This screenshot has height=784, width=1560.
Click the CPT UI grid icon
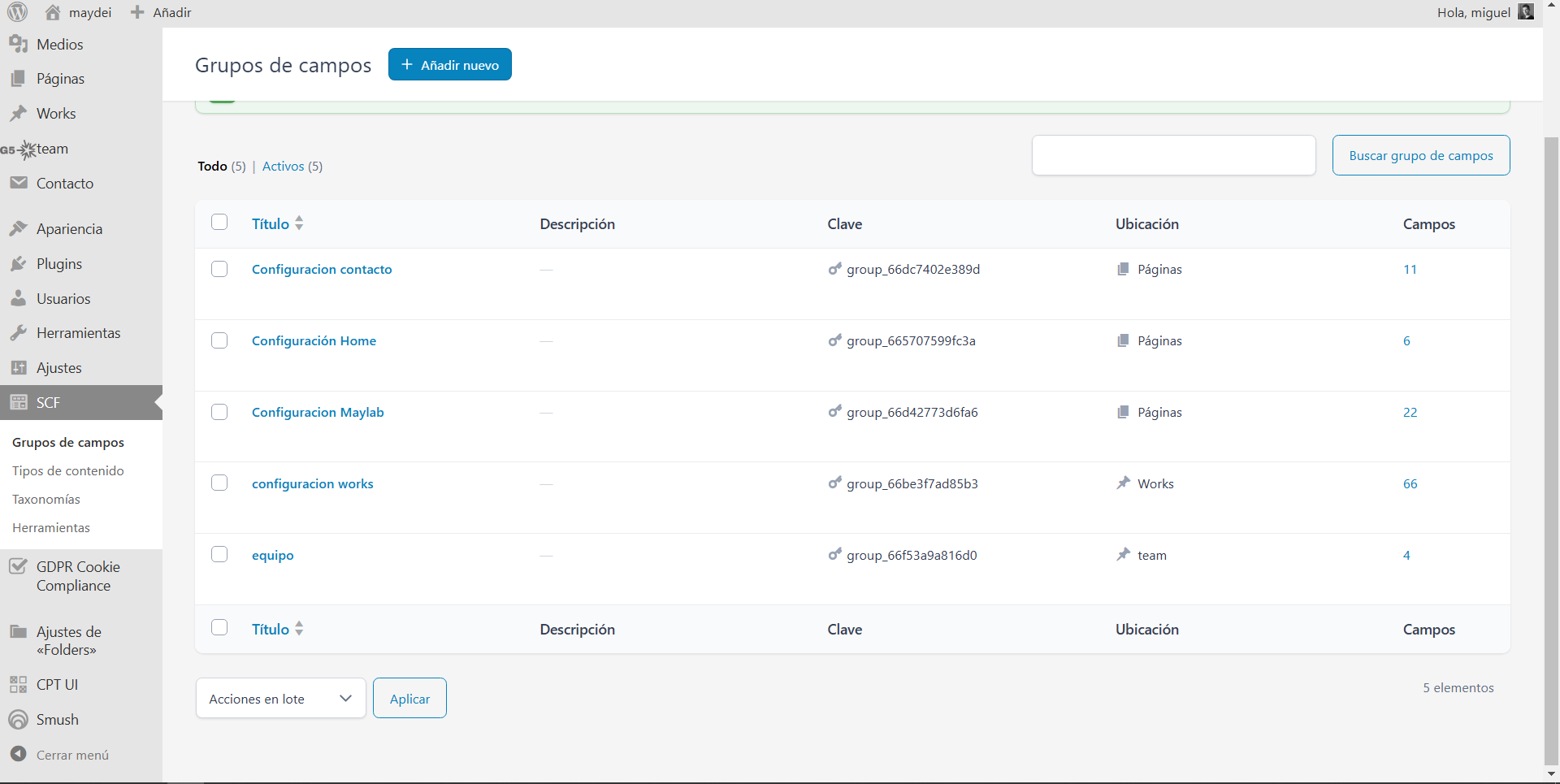(19, 685)
